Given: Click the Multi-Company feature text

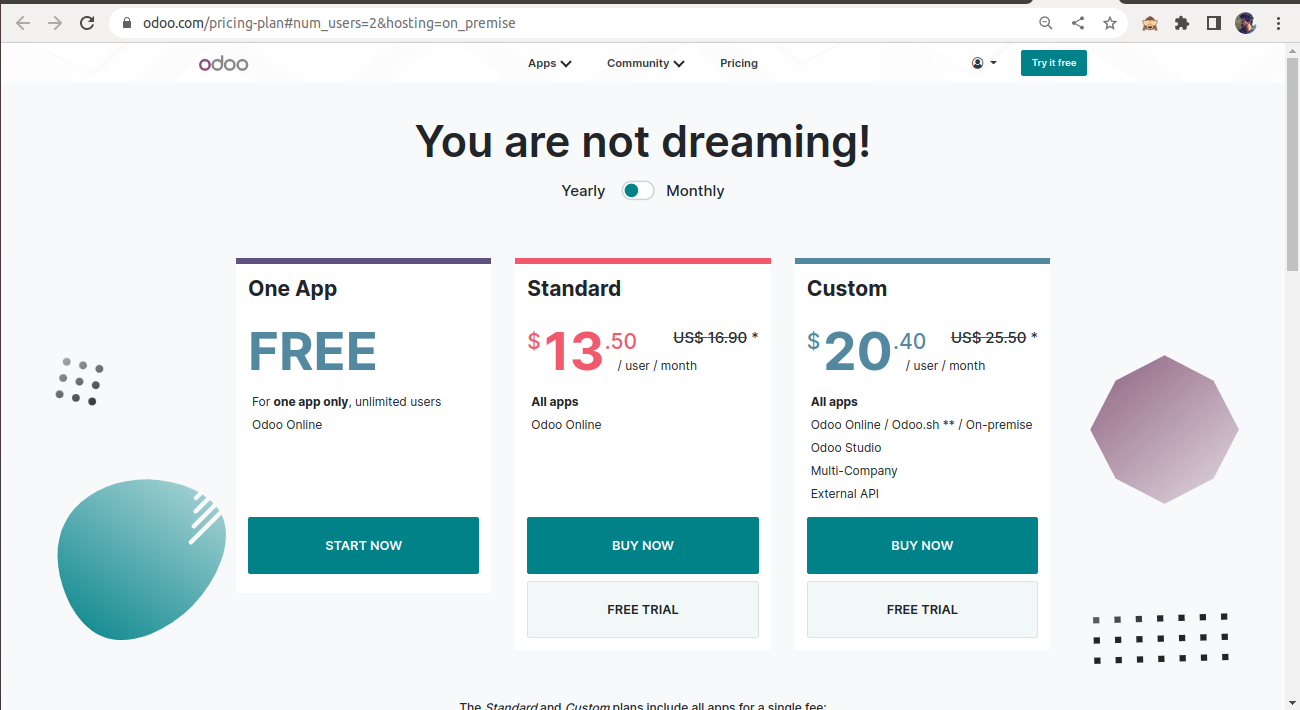Looking at the screenshot, I should click(x=854, y=471).
